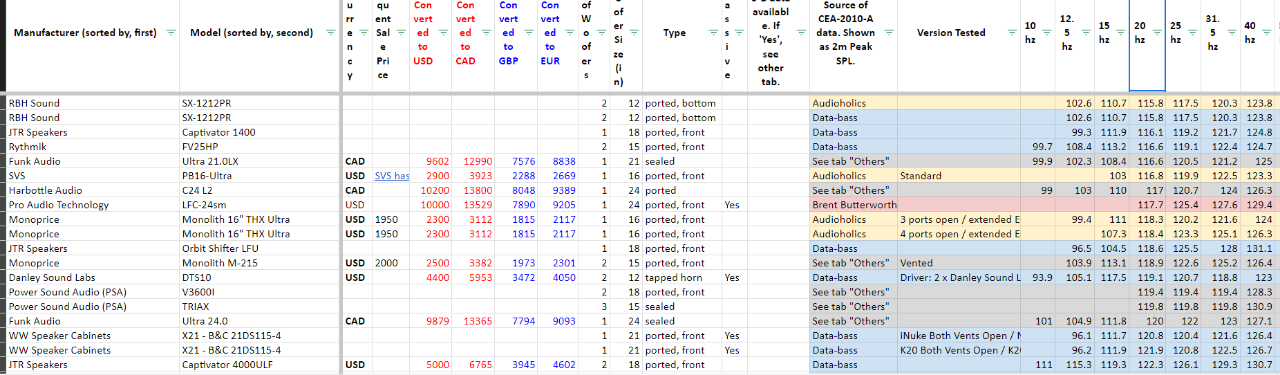Select the 40 hz value '131.1'

click(1258, 248)
